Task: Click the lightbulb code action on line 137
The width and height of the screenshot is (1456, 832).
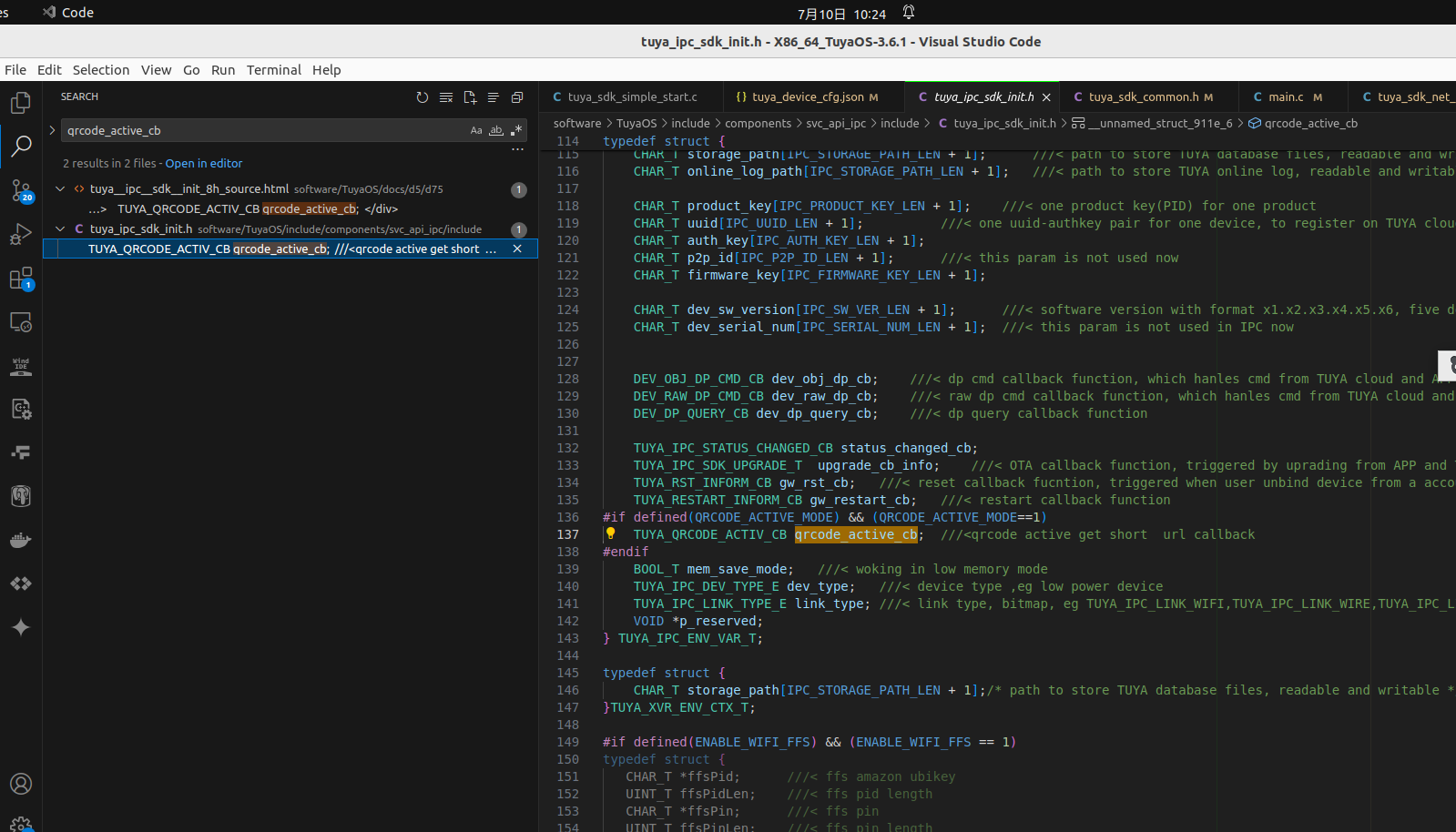Action: 611,534
